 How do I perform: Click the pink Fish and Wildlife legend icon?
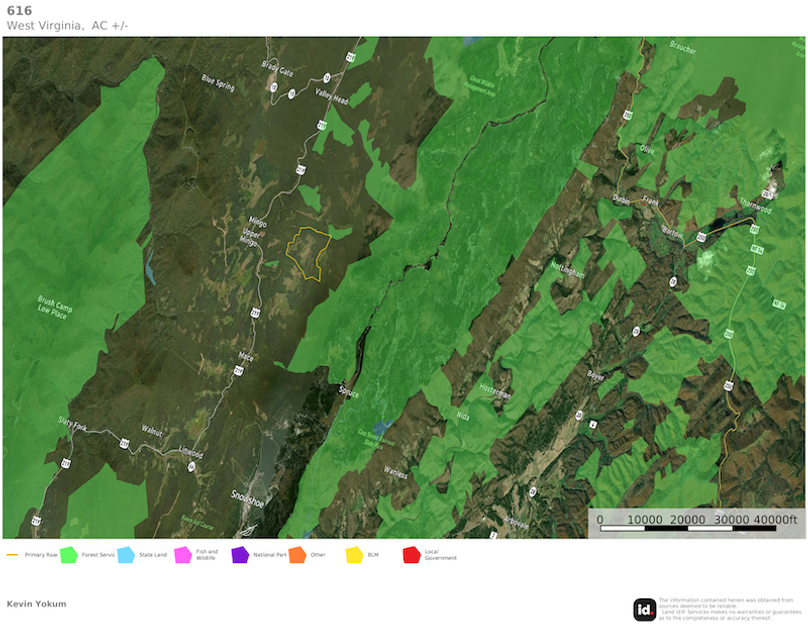(183, 554)
